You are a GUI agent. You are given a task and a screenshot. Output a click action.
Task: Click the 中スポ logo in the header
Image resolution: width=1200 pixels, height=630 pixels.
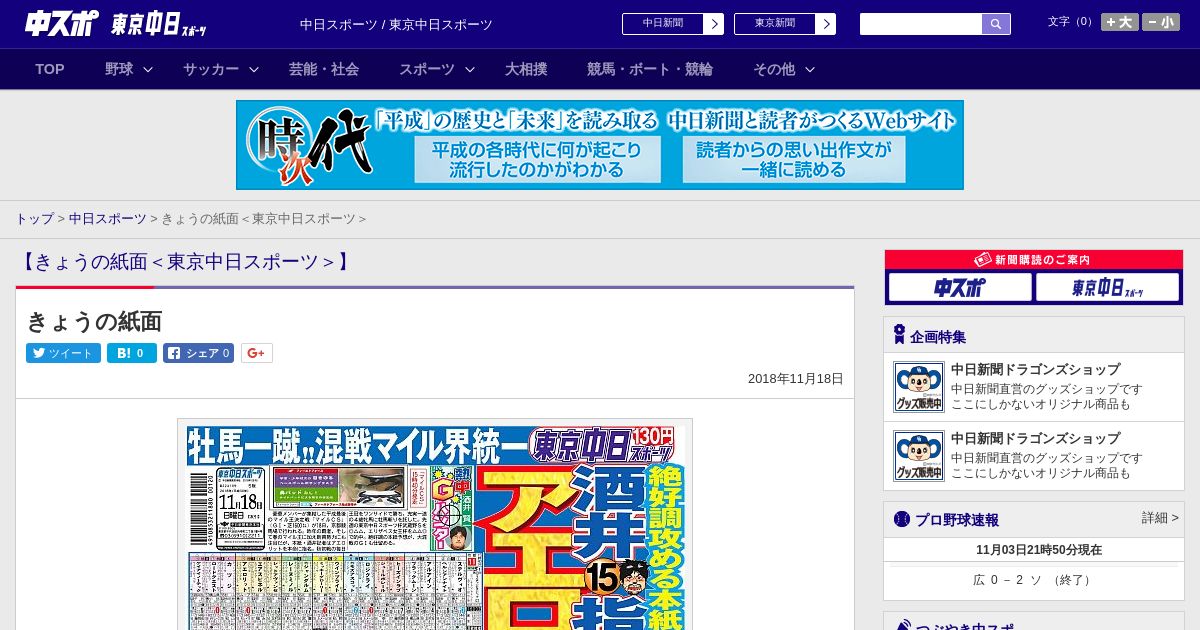(x=60, y=23)
